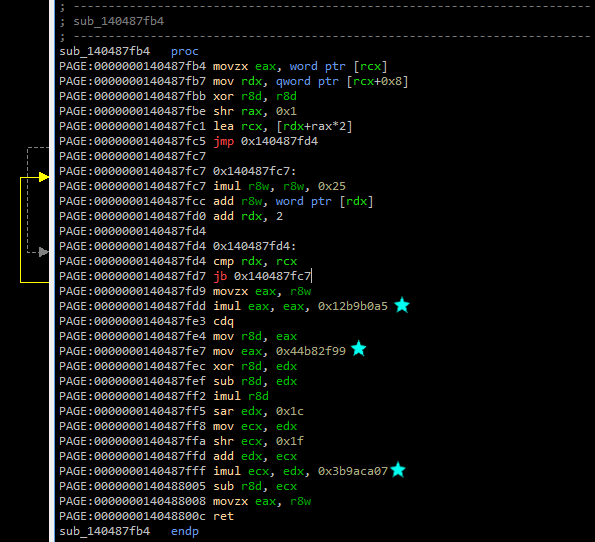This screenshot has width=595, height=542.
Task: Select the movzx eax, r8w at address 140488008
Action: [262, 501]
